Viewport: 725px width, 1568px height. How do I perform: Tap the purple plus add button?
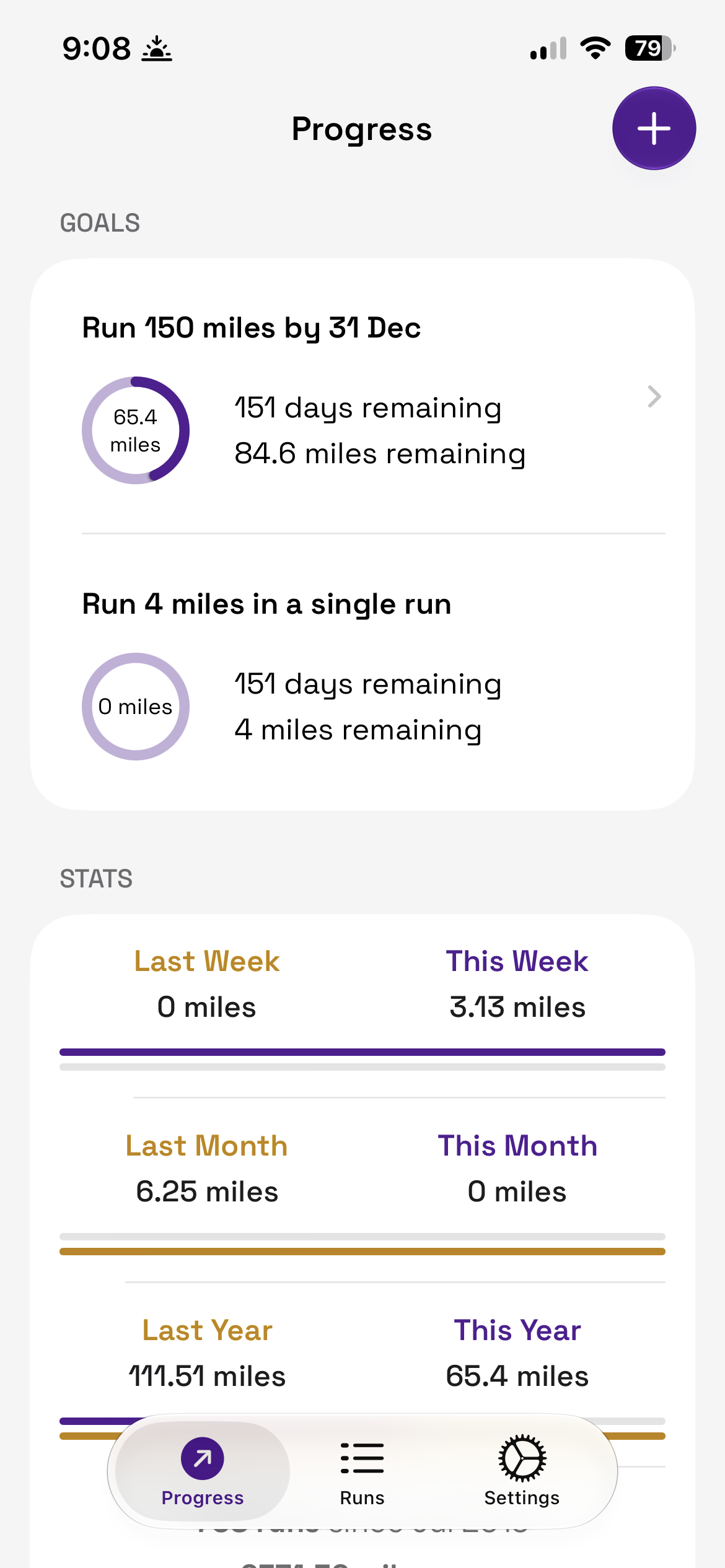click(x=654, y=128)
